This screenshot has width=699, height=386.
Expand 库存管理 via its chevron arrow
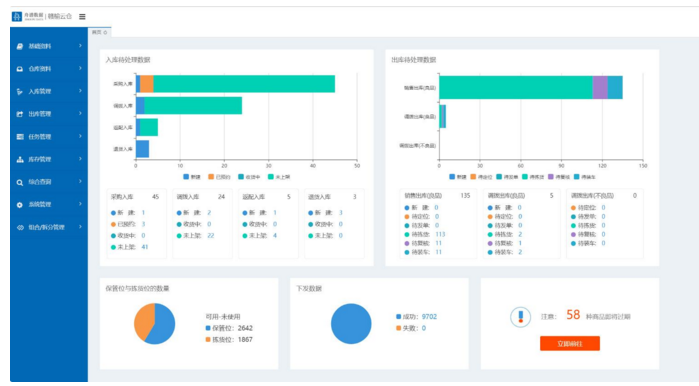(80, 159)
